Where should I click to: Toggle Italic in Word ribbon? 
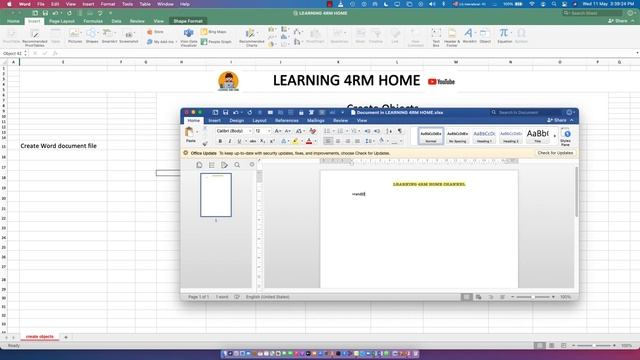point(230,141)
